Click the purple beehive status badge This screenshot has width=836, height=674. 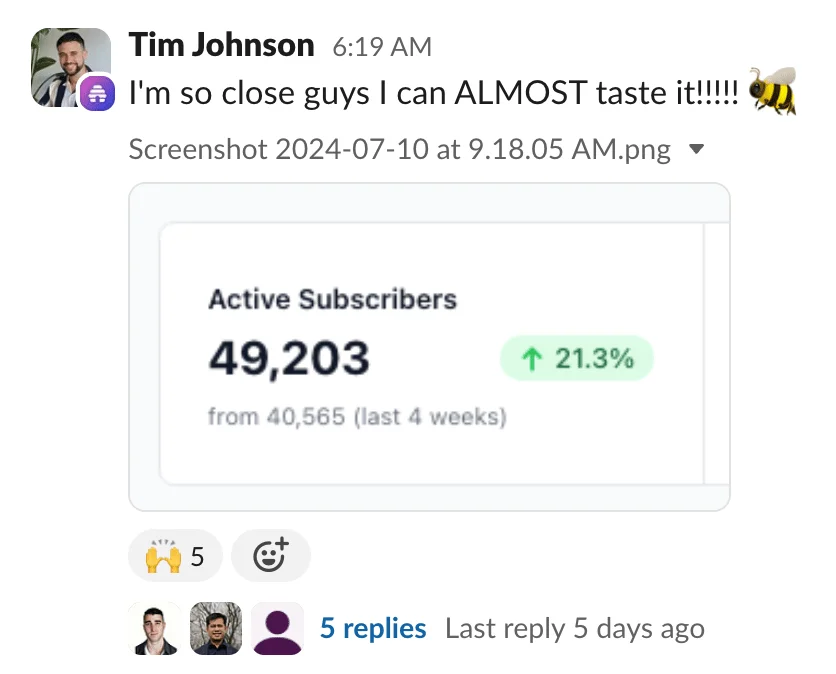point(97,93)
